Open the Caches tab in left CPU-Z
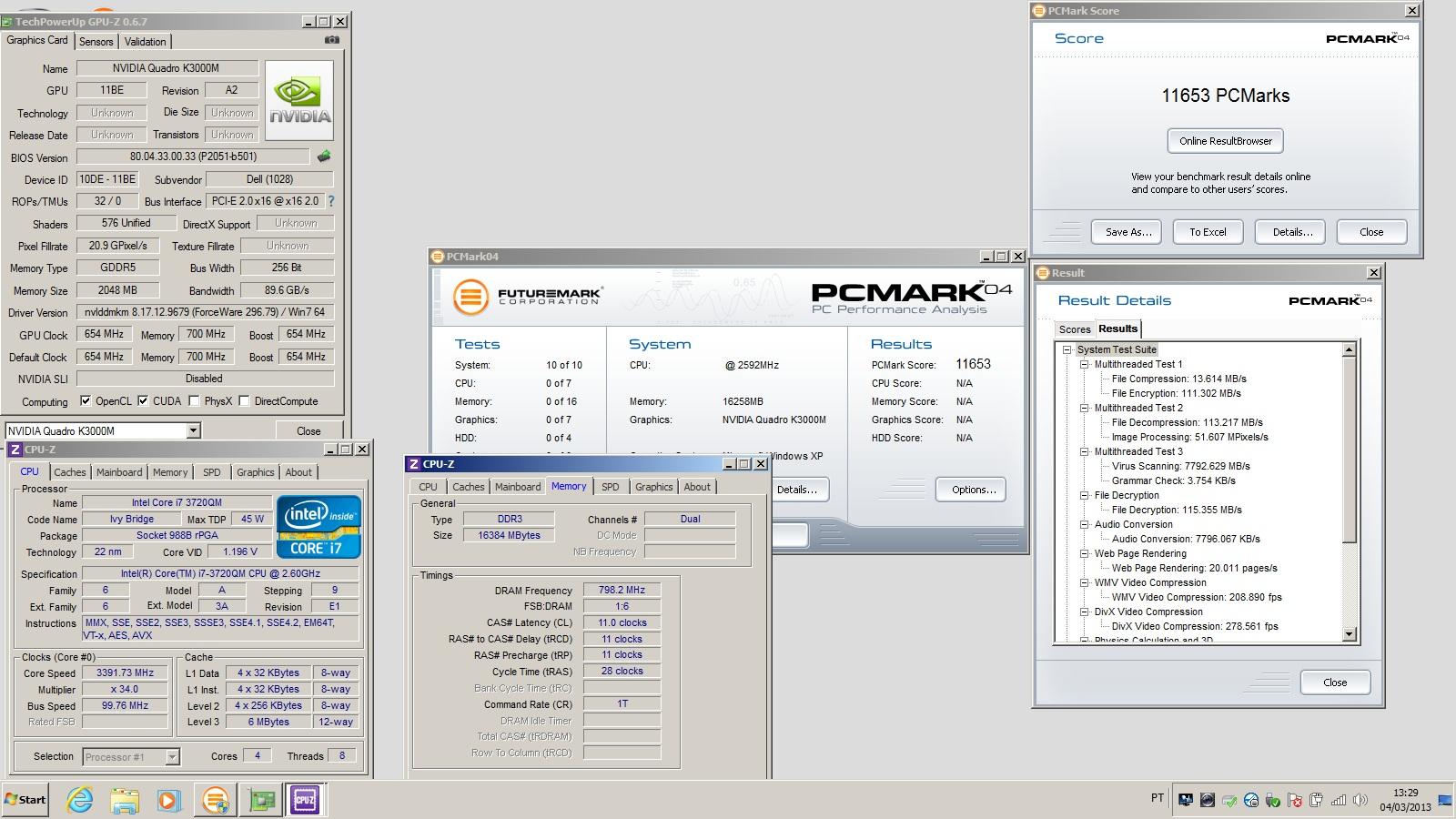Image resolution: width=1456 pixels, height=819 pixels. [x=69, y=472]
